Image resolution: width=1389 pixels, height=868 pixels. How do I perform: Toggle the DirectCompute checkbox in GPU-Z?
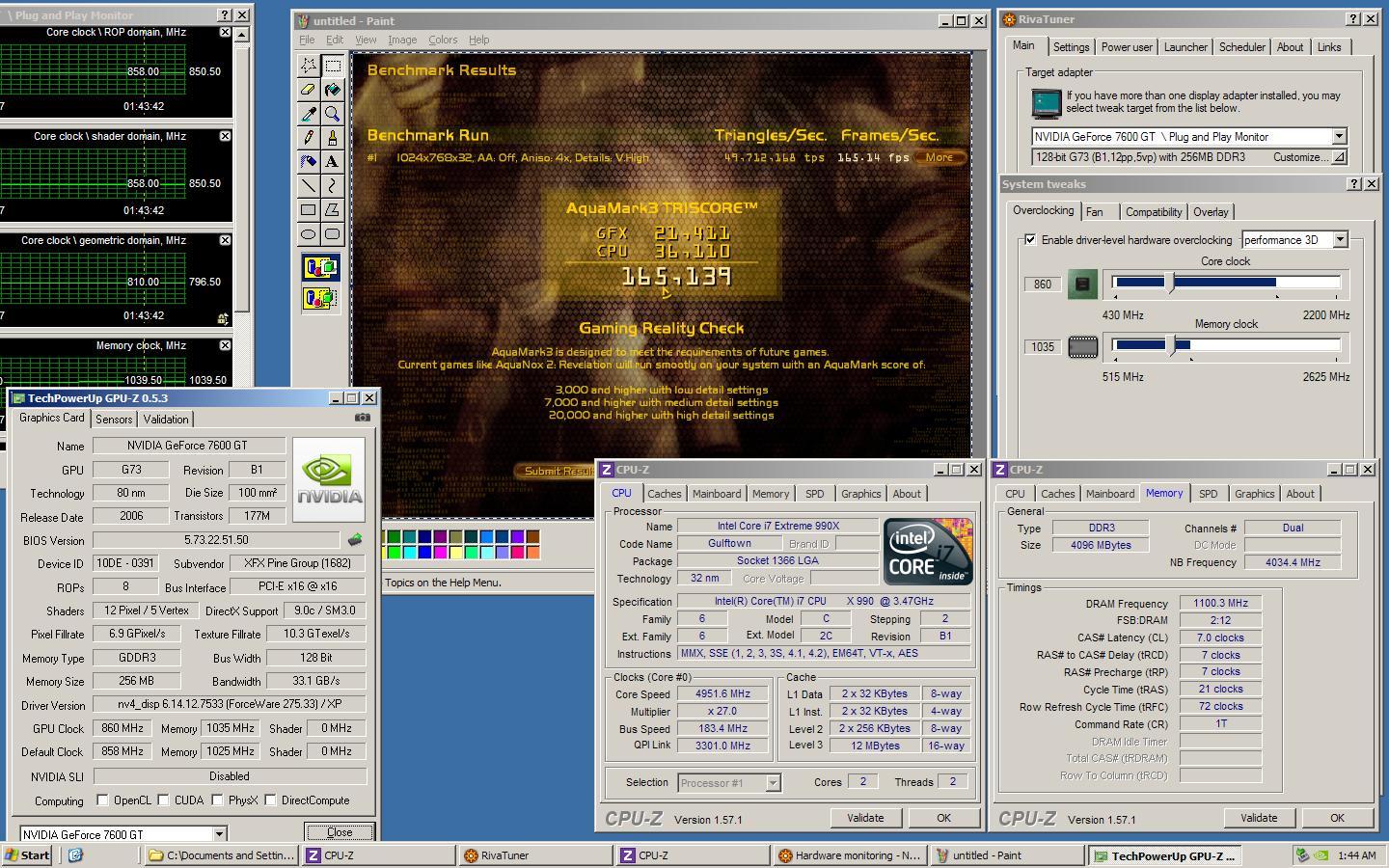tap(270, 800)
